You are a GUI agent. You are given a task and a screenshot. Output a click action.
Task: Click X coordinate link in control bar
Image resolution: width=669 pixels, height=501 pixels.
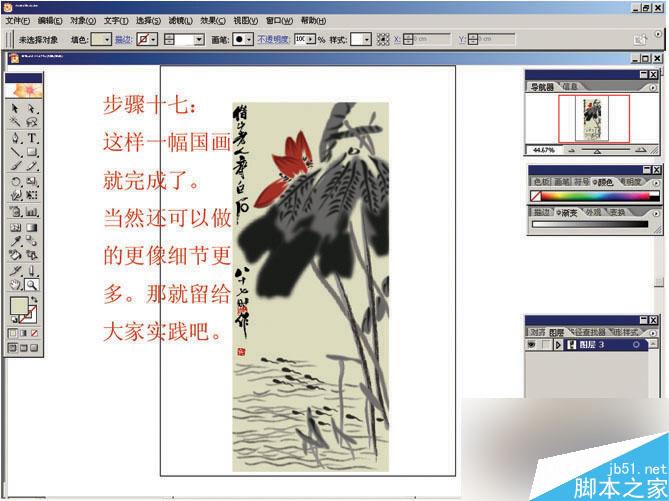397,40
